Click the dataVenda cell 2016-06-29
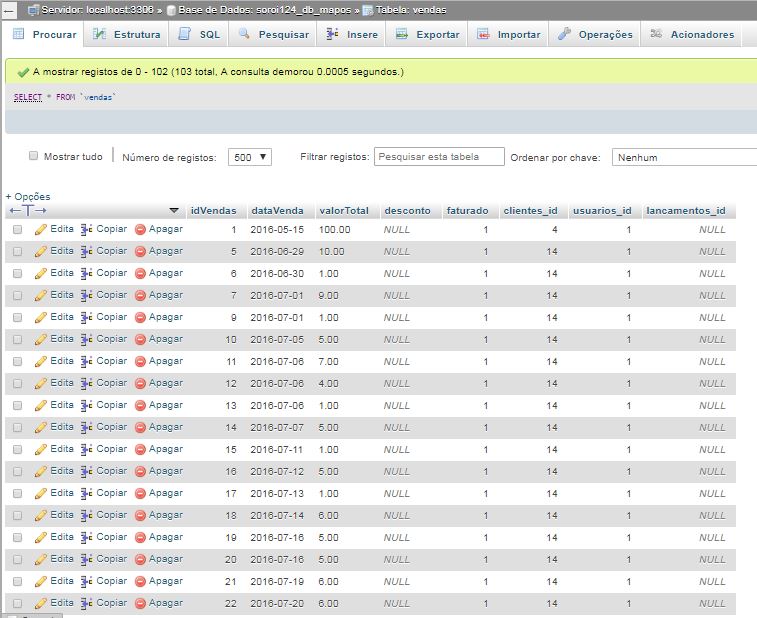Viewport: 757px width, 618px height. point(277,252)
